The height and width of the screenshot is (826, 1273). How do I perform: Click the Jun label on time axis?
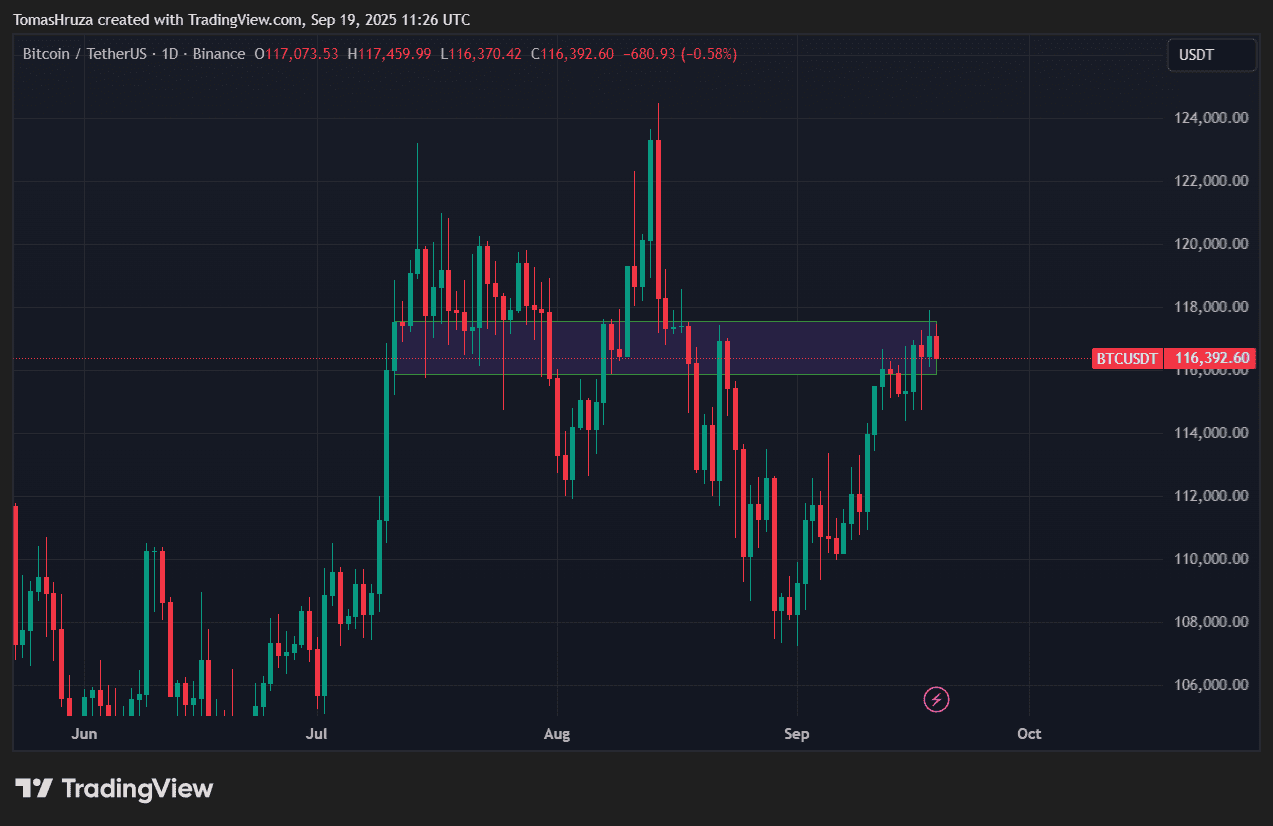click(x=85, y=733)
